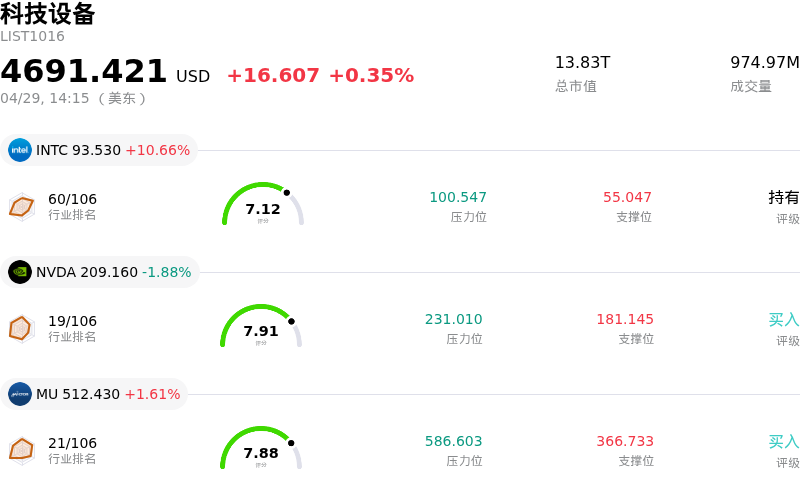
Task: Open the MU 512.430 stock chip
Action: coord(96,394)
